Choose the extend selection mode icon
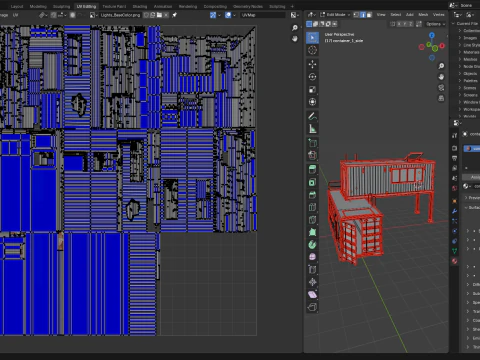 [x=315, y=24]
